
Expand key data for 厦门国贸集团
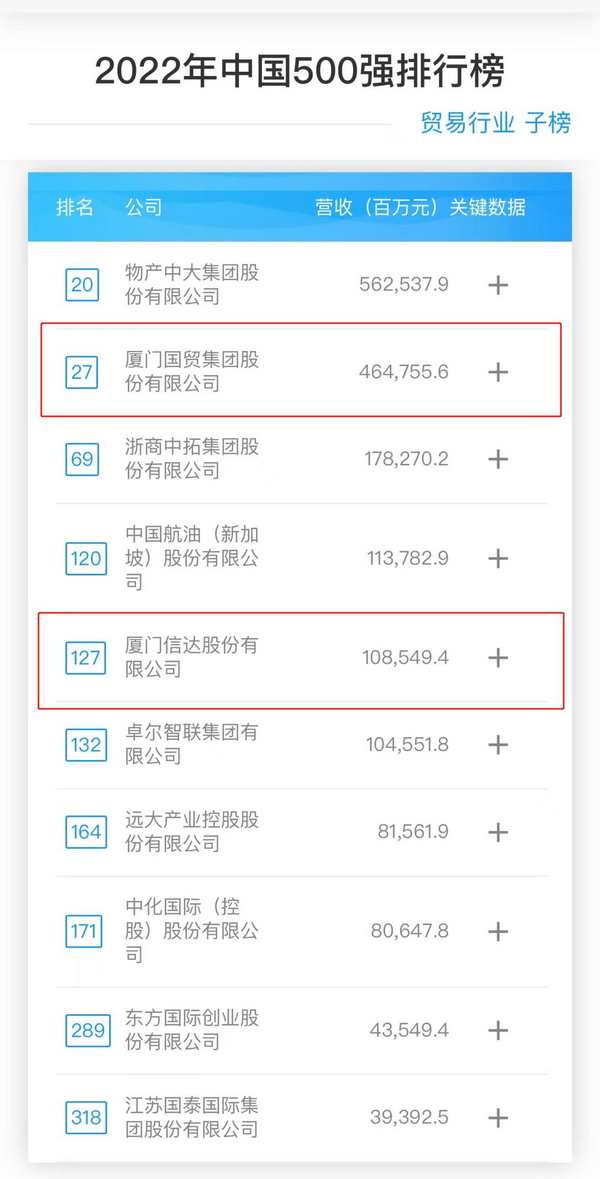(x=497, y=372)
